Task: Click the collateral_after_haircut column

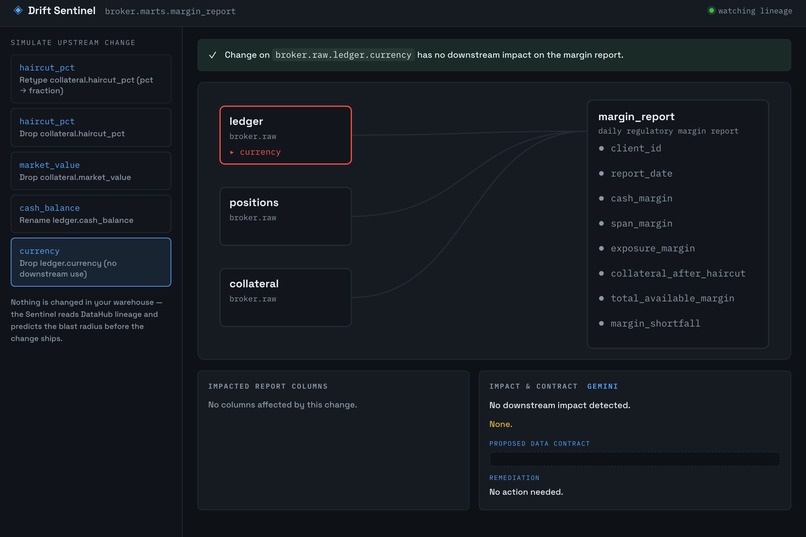Action: [x=677, y=273]
